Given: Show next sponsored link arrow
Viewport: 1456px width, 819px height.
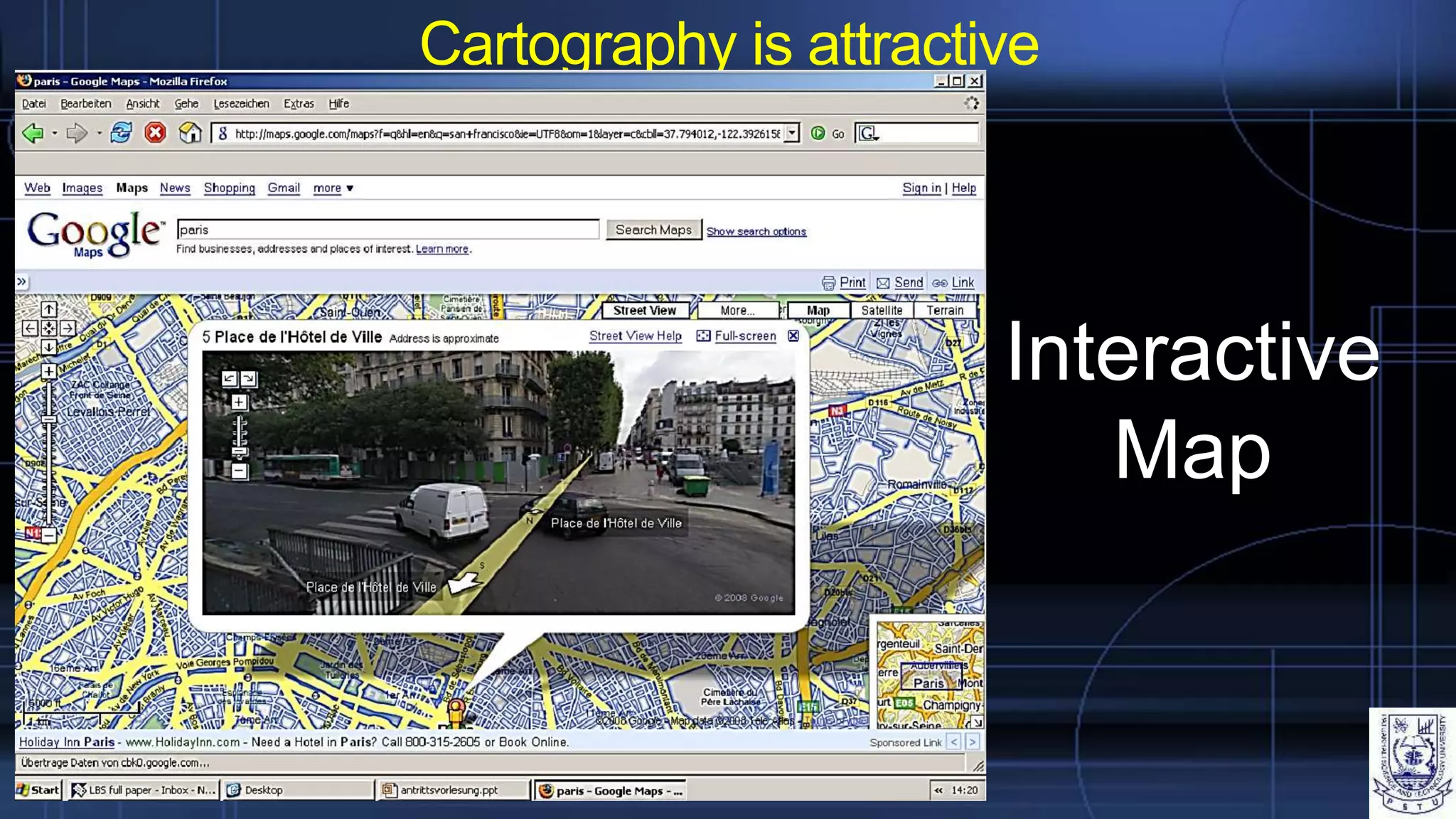Looking at the screenshot, I should point(972,742).
